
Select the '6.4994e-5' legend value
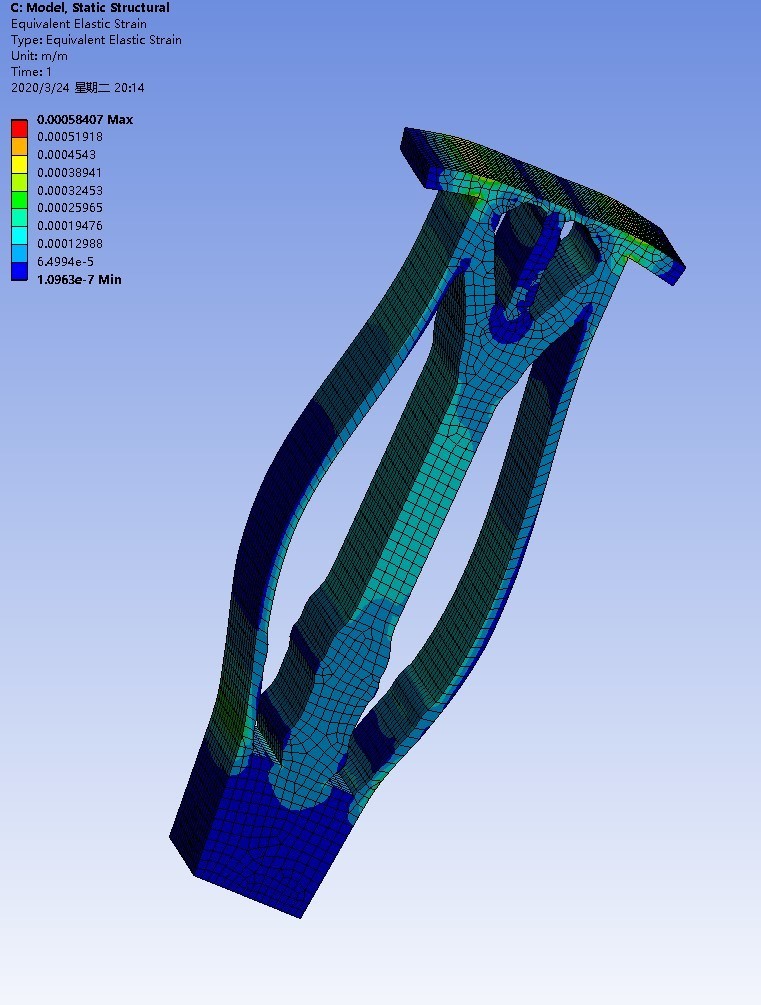pos(65,262)
